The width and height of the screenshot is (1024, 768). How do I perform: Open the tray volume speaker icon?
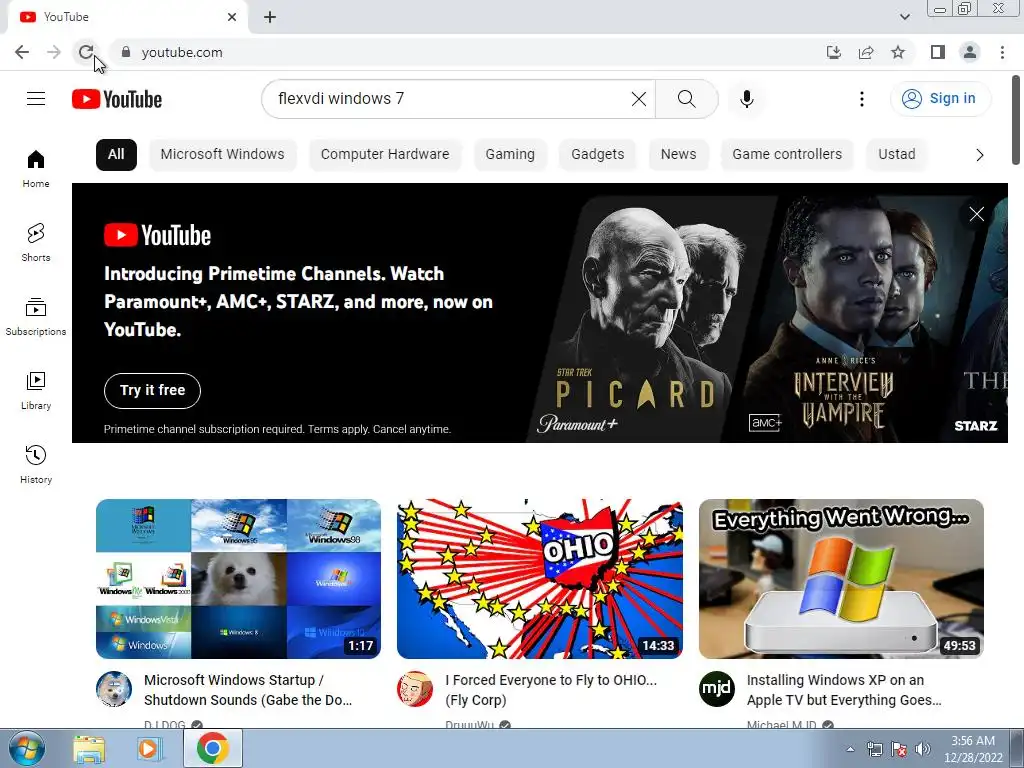[x=922, y=749]
